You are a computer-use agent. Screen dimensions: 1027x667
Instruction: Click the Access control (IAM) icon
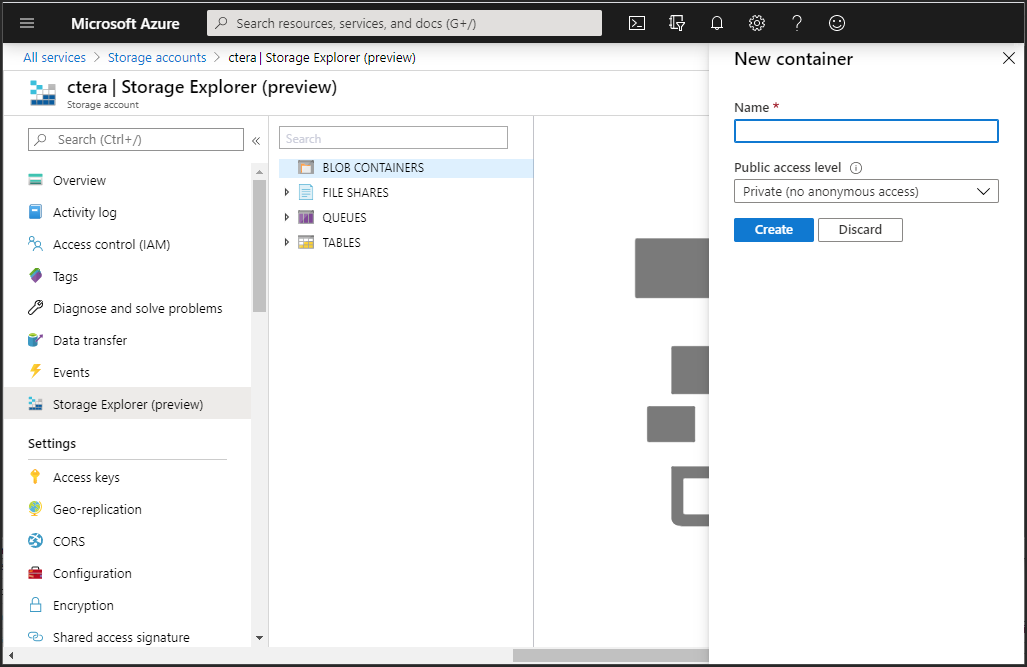point(35,244)
